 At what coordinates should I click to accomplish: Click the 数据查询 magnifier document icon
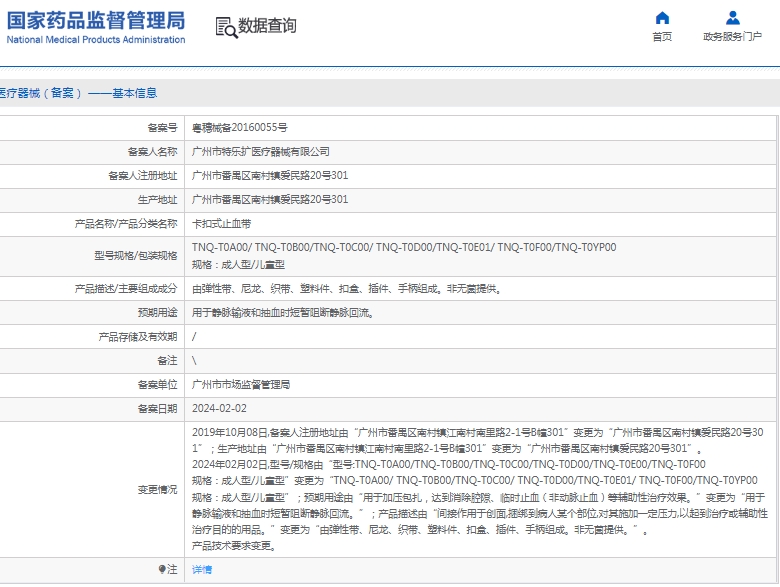pos(226,27)
